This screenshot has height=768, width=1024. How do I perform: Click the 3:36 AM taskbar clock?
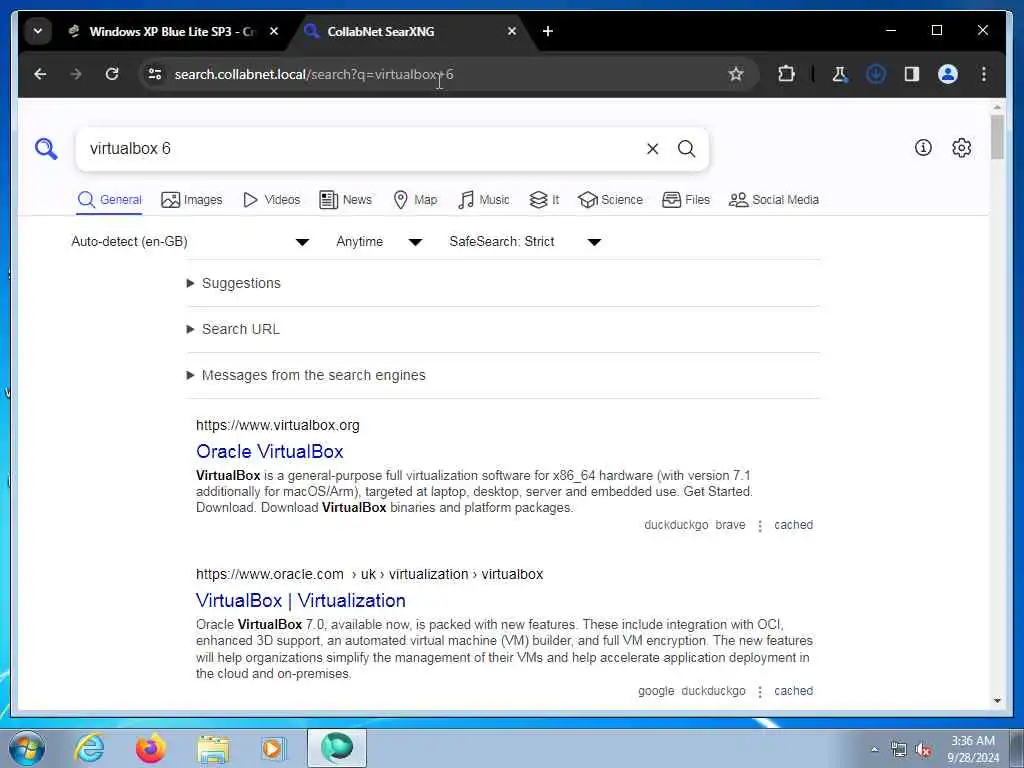point(973,749)
